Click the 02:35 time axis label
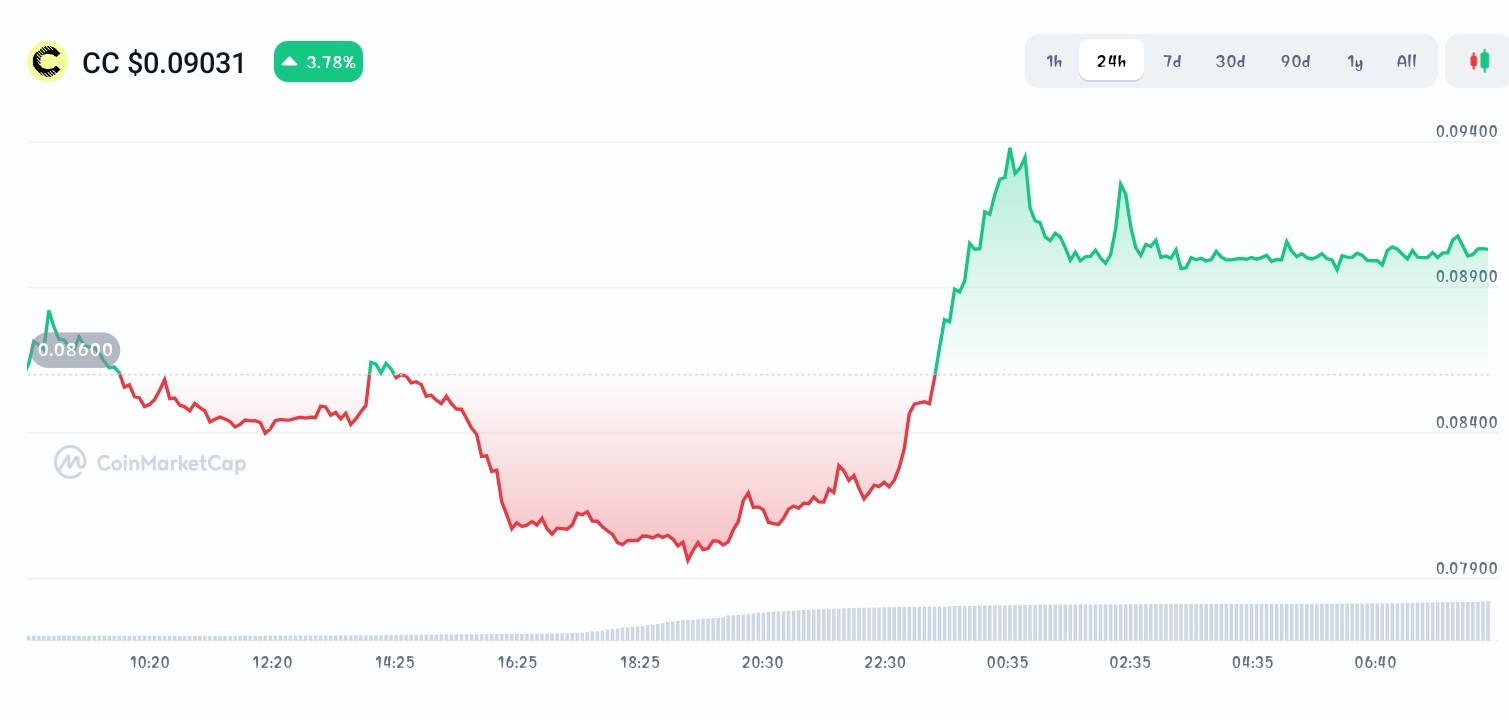This screenshot has height=720, width=1509. 1130,662
